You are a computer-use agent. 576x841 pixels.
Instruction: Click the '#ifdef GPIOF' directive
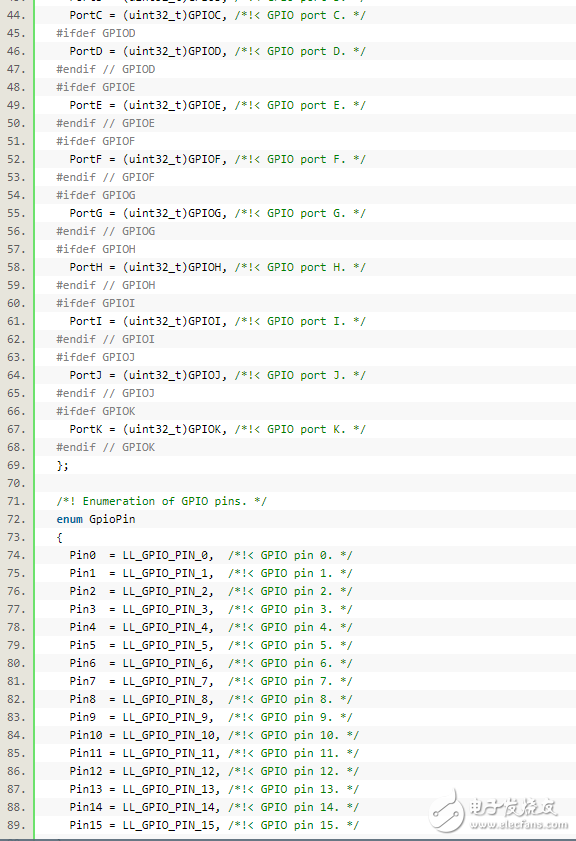[x=96, y=142]
